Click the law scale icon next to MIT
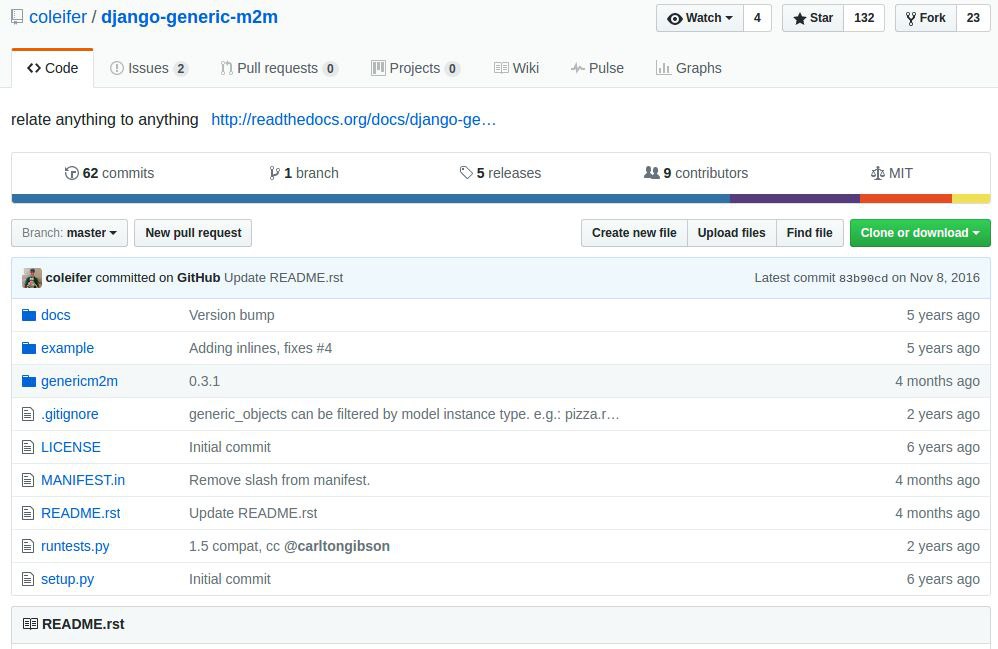 (x=878, y=173)
